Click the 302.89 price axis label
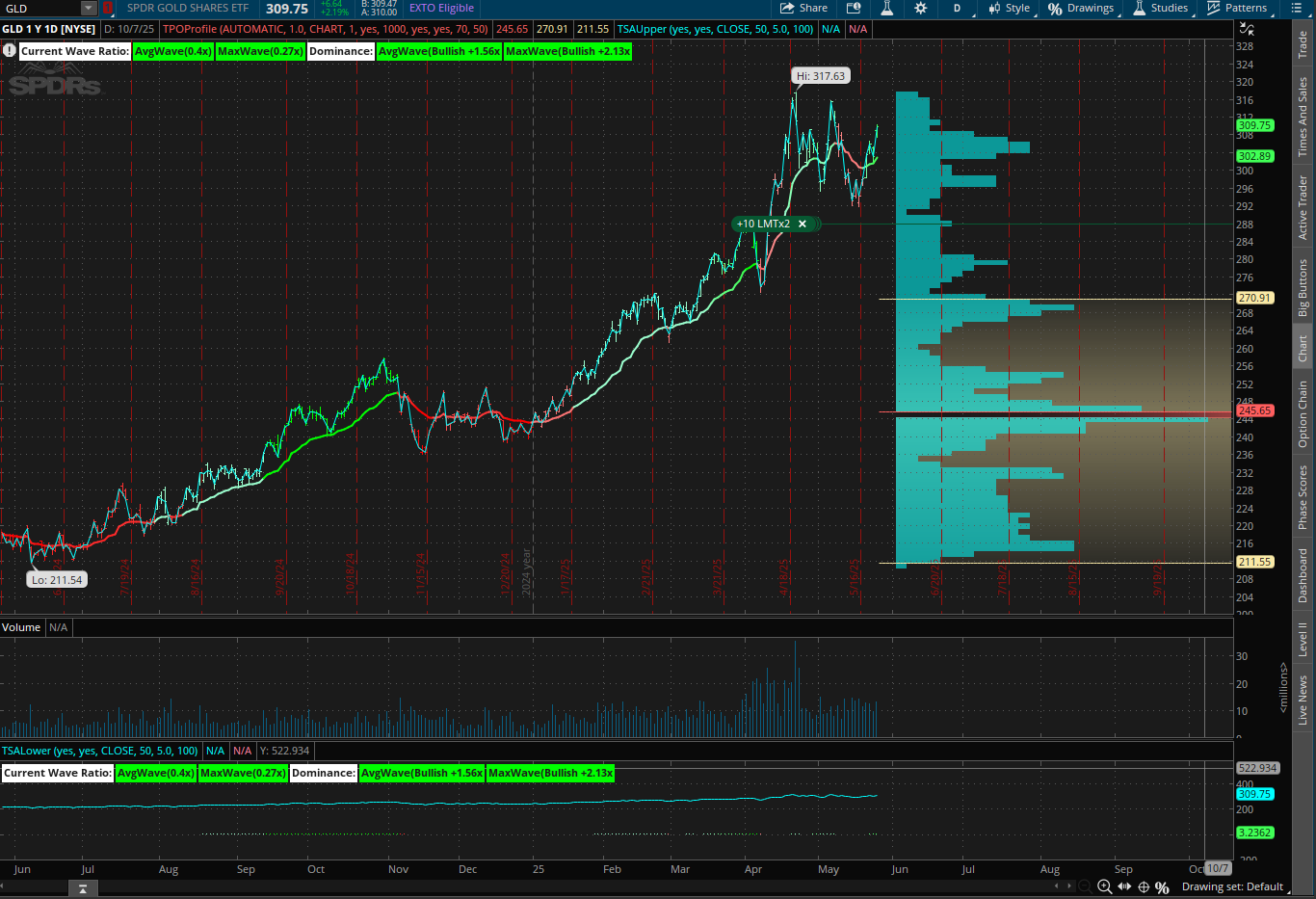The width and height of the screenshot is (1316, 899). tap(1254, 156)
